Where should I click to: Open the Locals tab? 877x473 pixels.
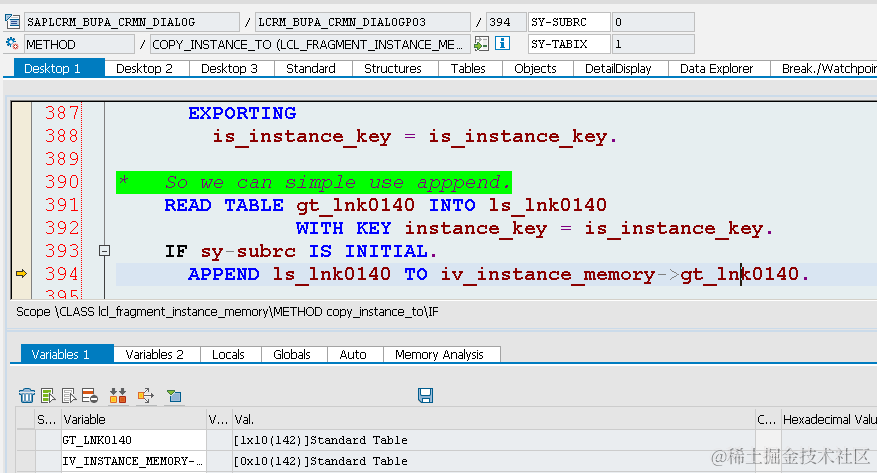[x=228, y=354]
